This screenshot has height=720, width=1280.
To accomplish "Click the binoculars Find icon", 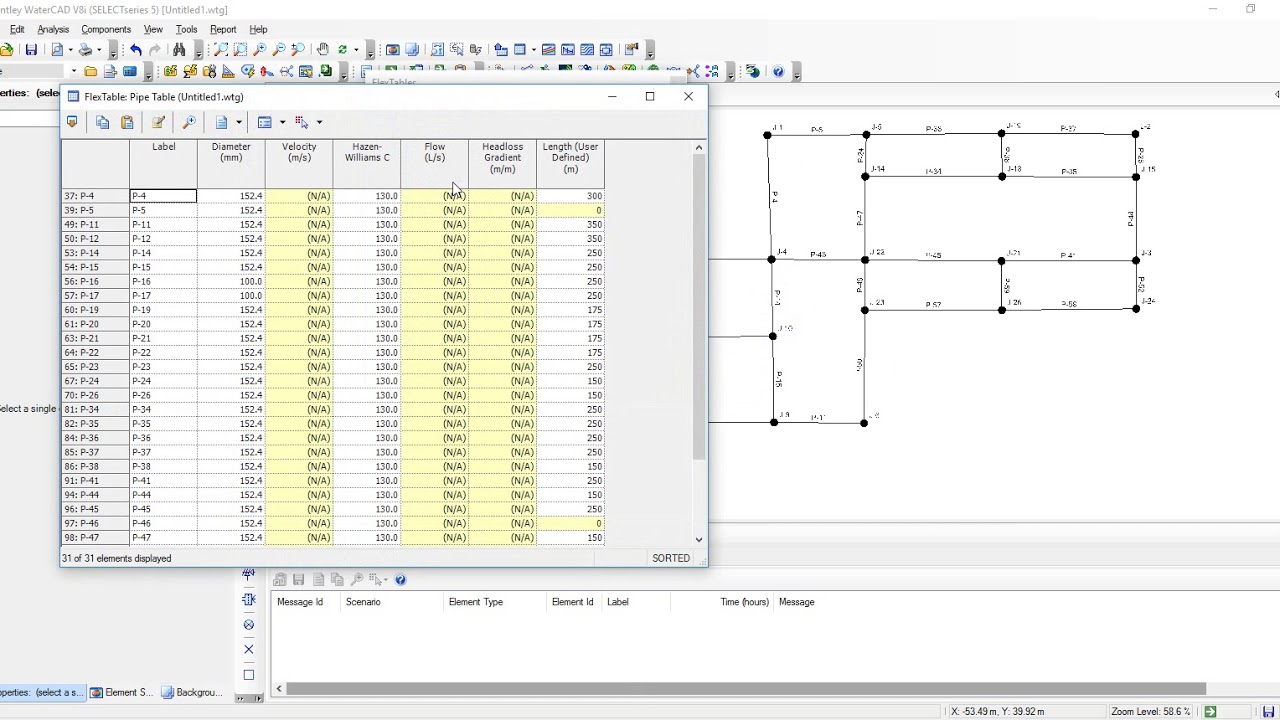I will pos(179,50).
